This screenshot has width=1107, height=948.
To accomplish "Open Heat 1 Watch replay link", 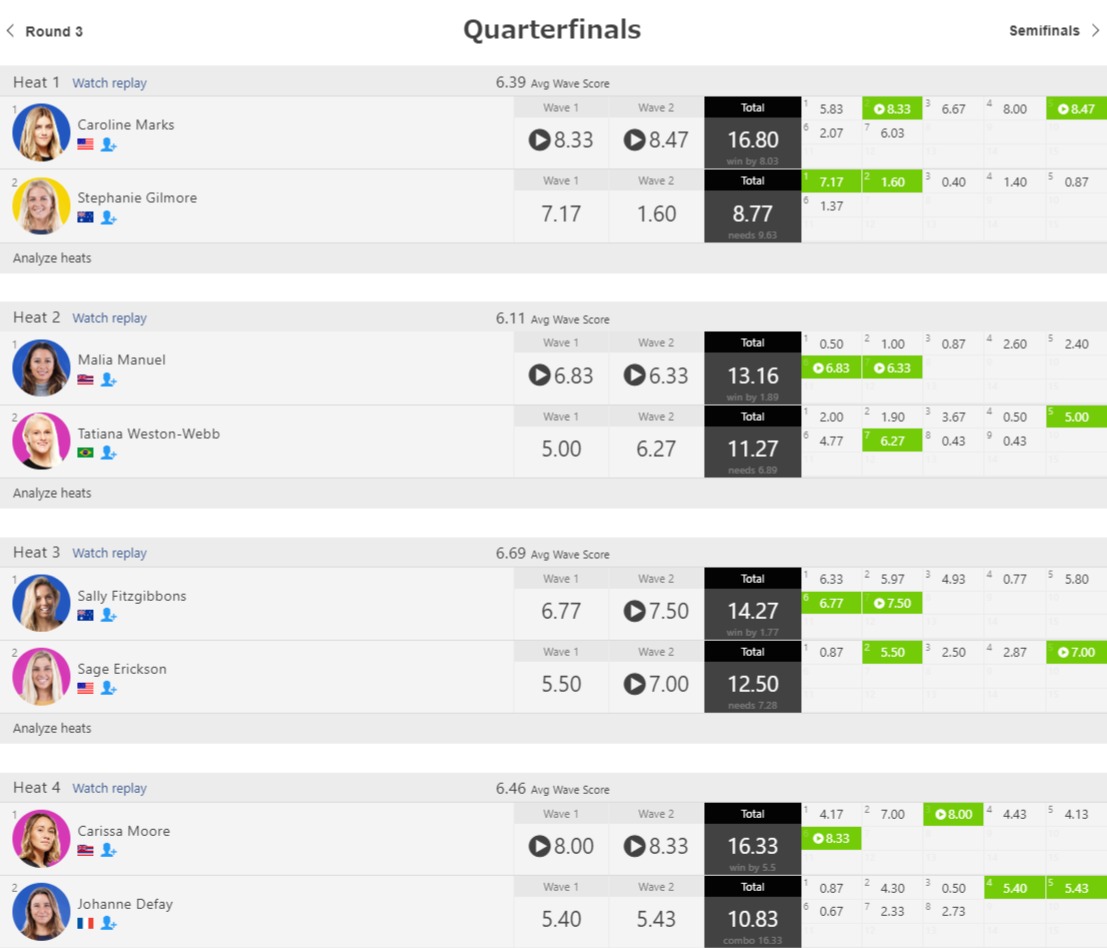I will [x=109, y=83].
